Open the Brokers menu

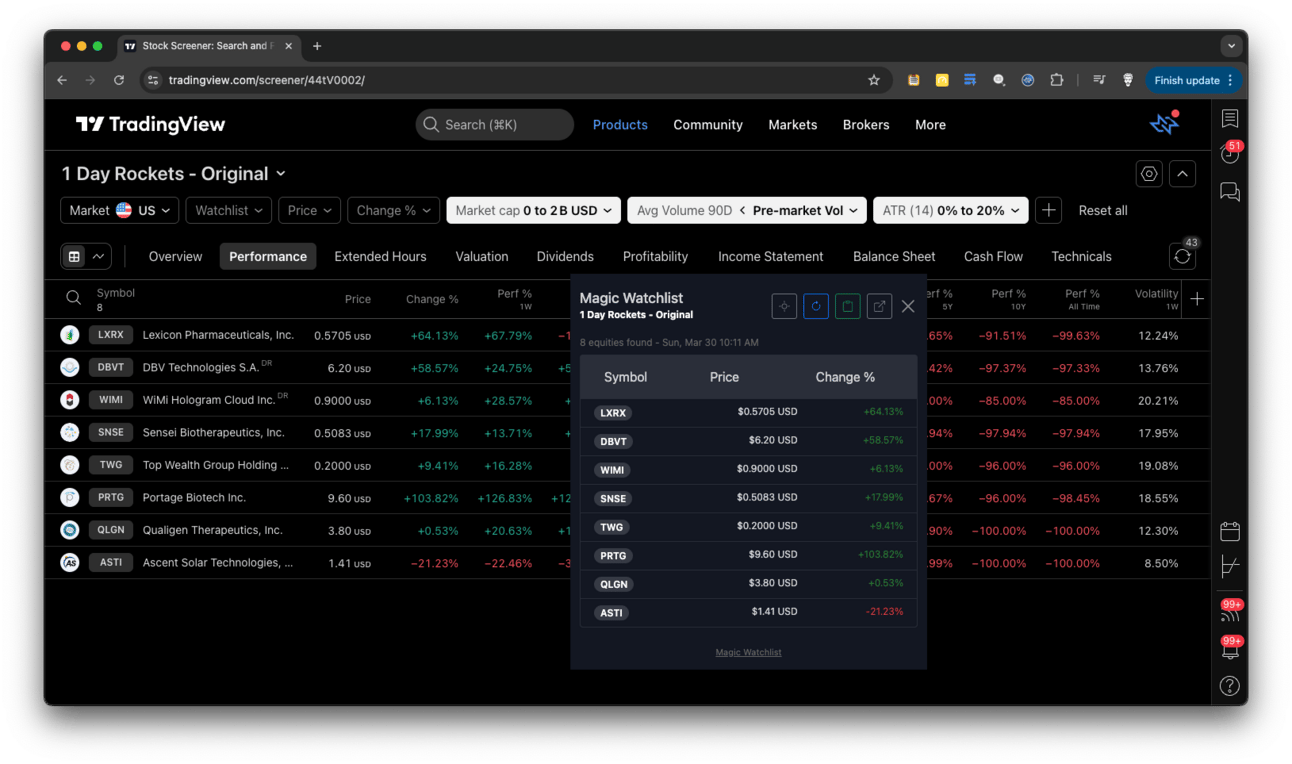tap(866, 124)
